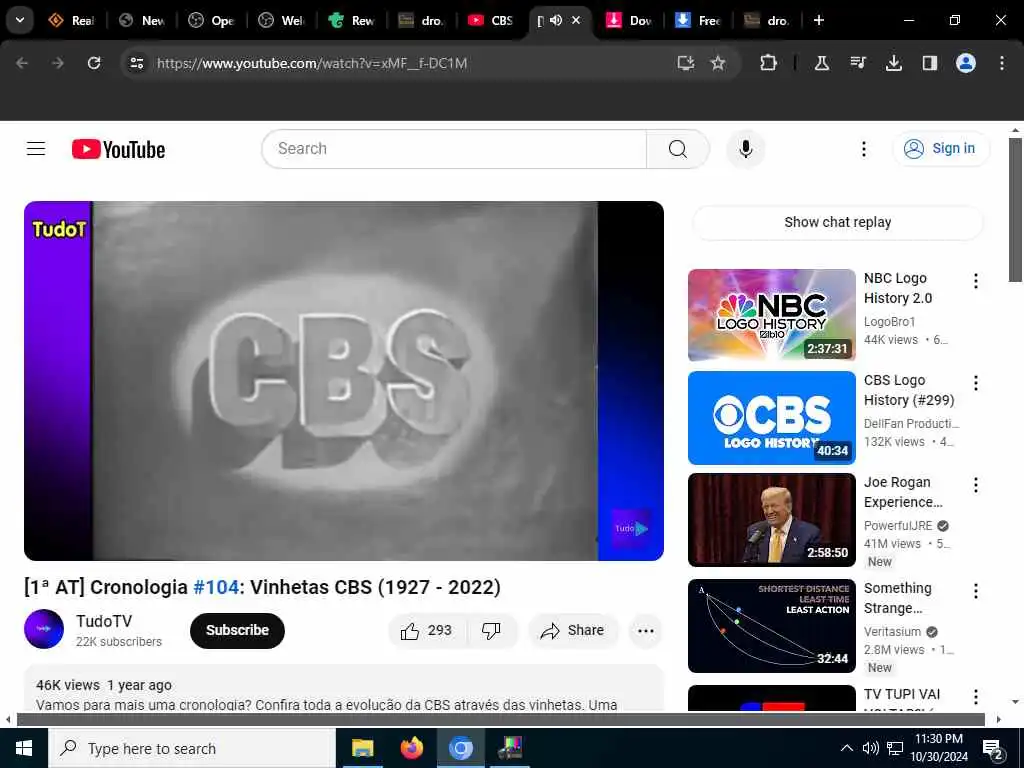Image resolution: width=1024 pixels, height=768 pixels.
Task: Bookmark this page with star icon
Action: (718, 63)
